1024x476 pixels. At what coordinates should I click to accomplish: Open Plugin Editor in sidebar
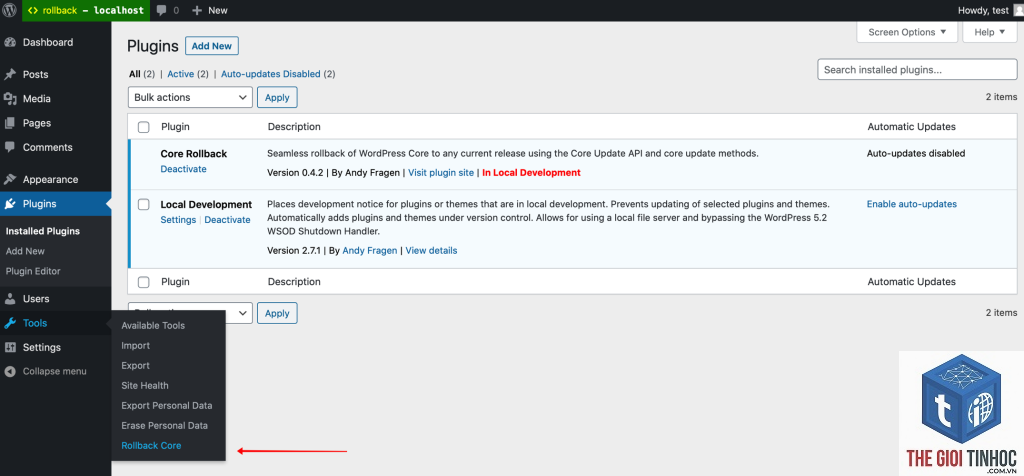click(x=33, y=271)
